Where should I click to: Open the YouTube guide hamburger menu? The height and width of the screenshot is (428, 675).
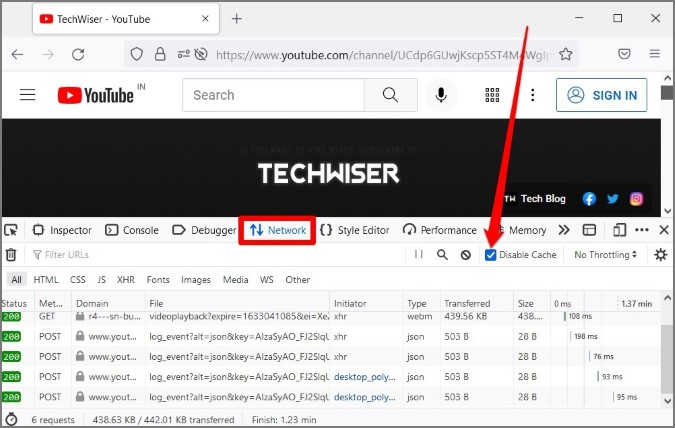pyautogui.click(x=28, y=95)
